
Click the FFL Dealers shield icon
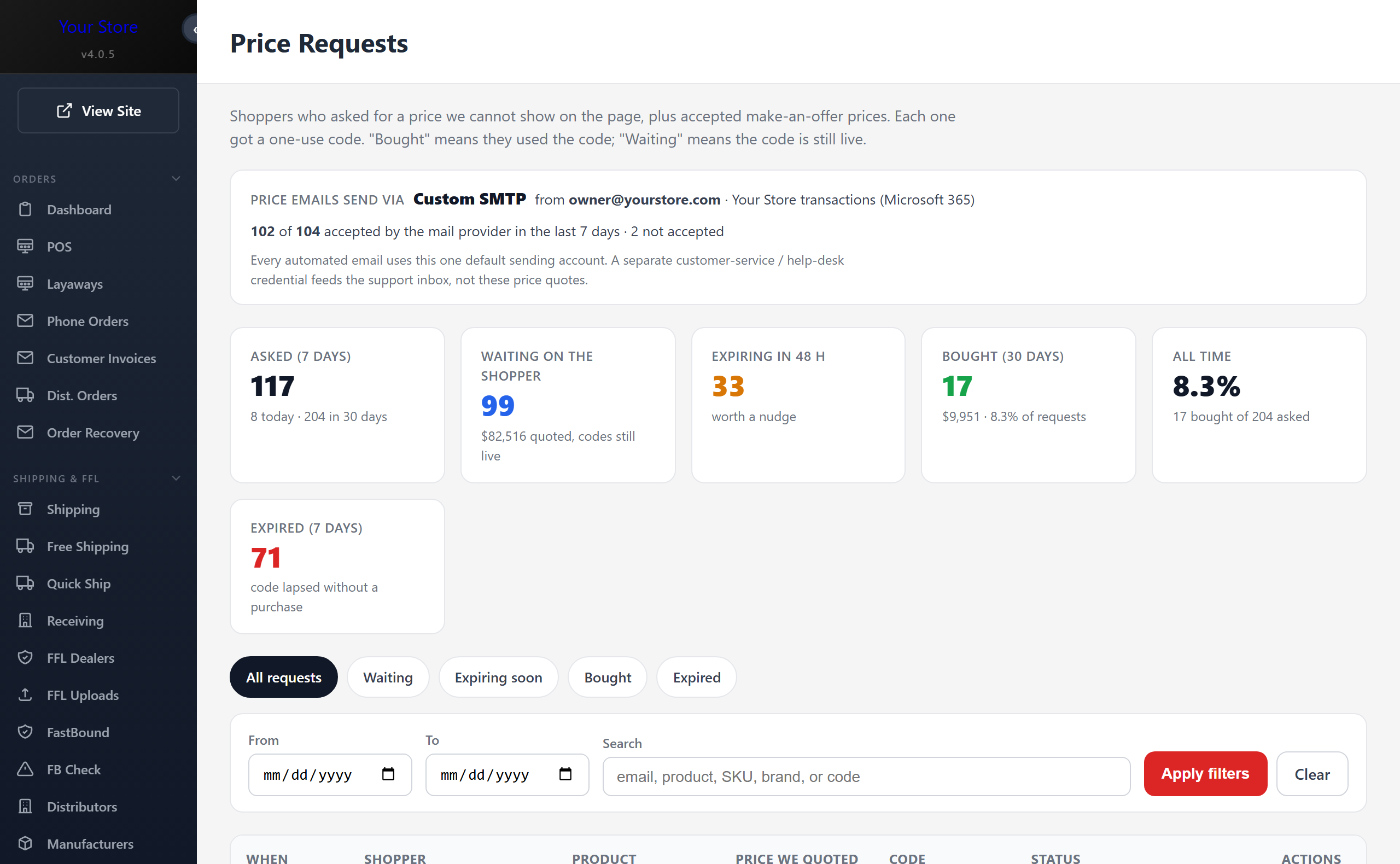[x=25, y=658]
